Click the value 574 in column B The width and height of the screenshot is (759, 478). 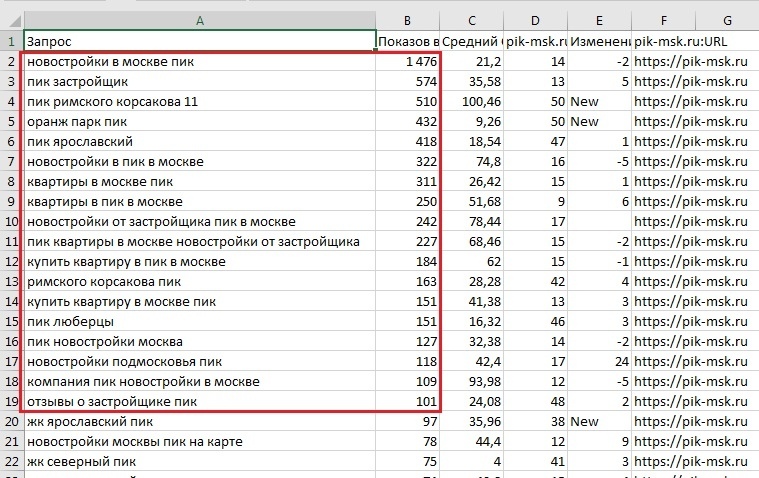(408, 81)
